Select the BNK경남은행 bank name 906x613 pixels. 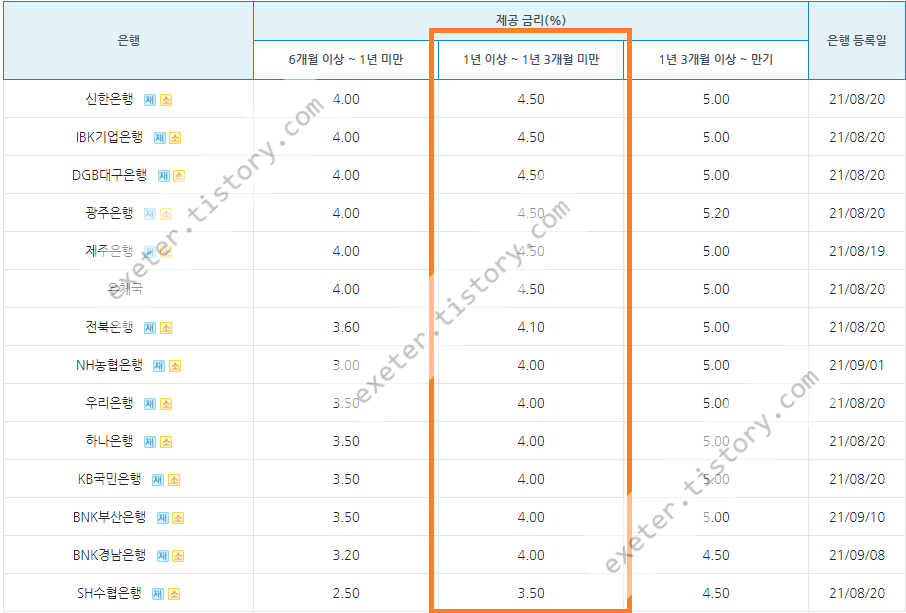coord(109,555)
